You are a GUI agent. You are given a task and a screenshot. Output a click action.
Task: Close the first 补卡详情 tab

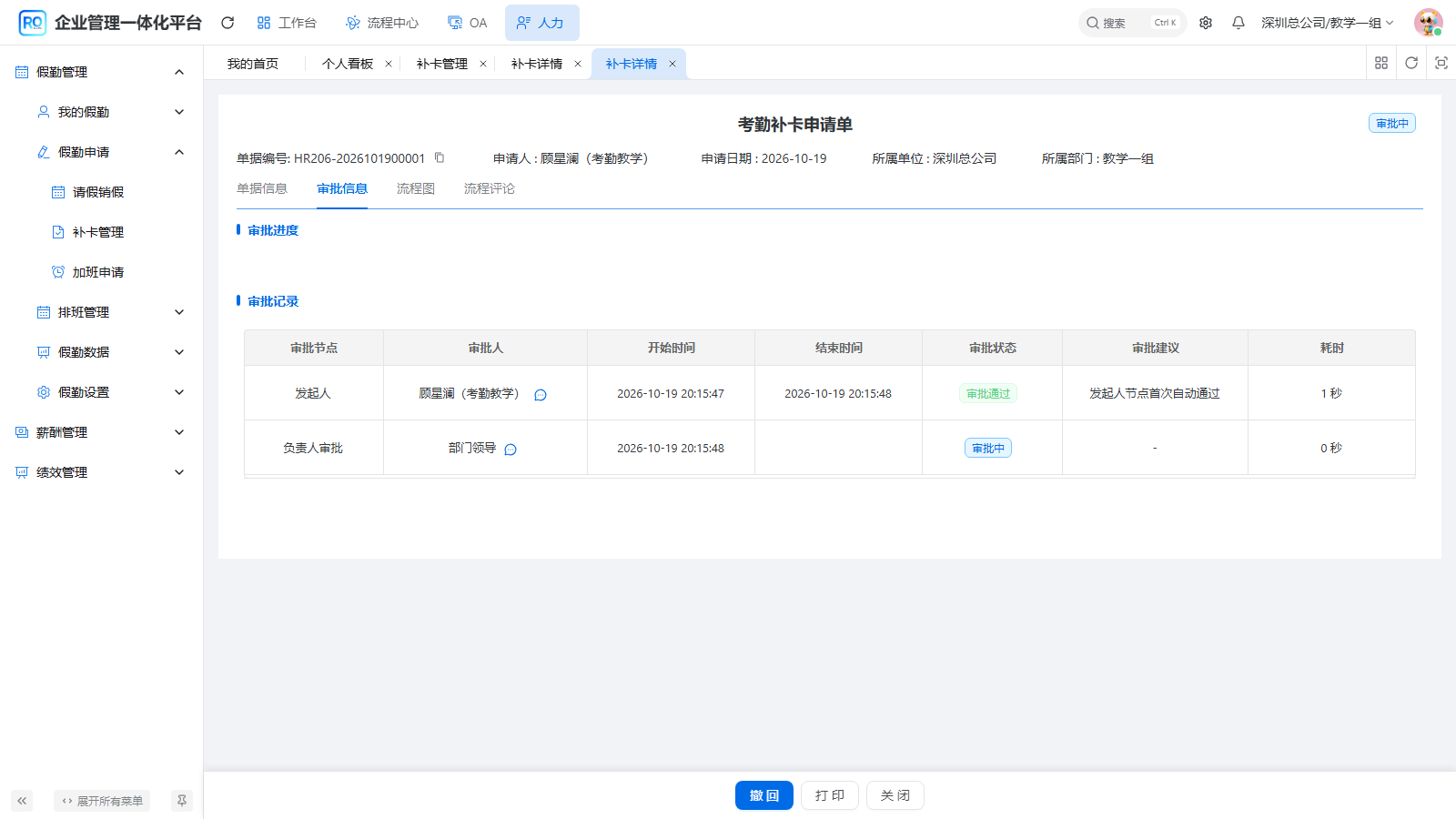click(x=578, y=64)
